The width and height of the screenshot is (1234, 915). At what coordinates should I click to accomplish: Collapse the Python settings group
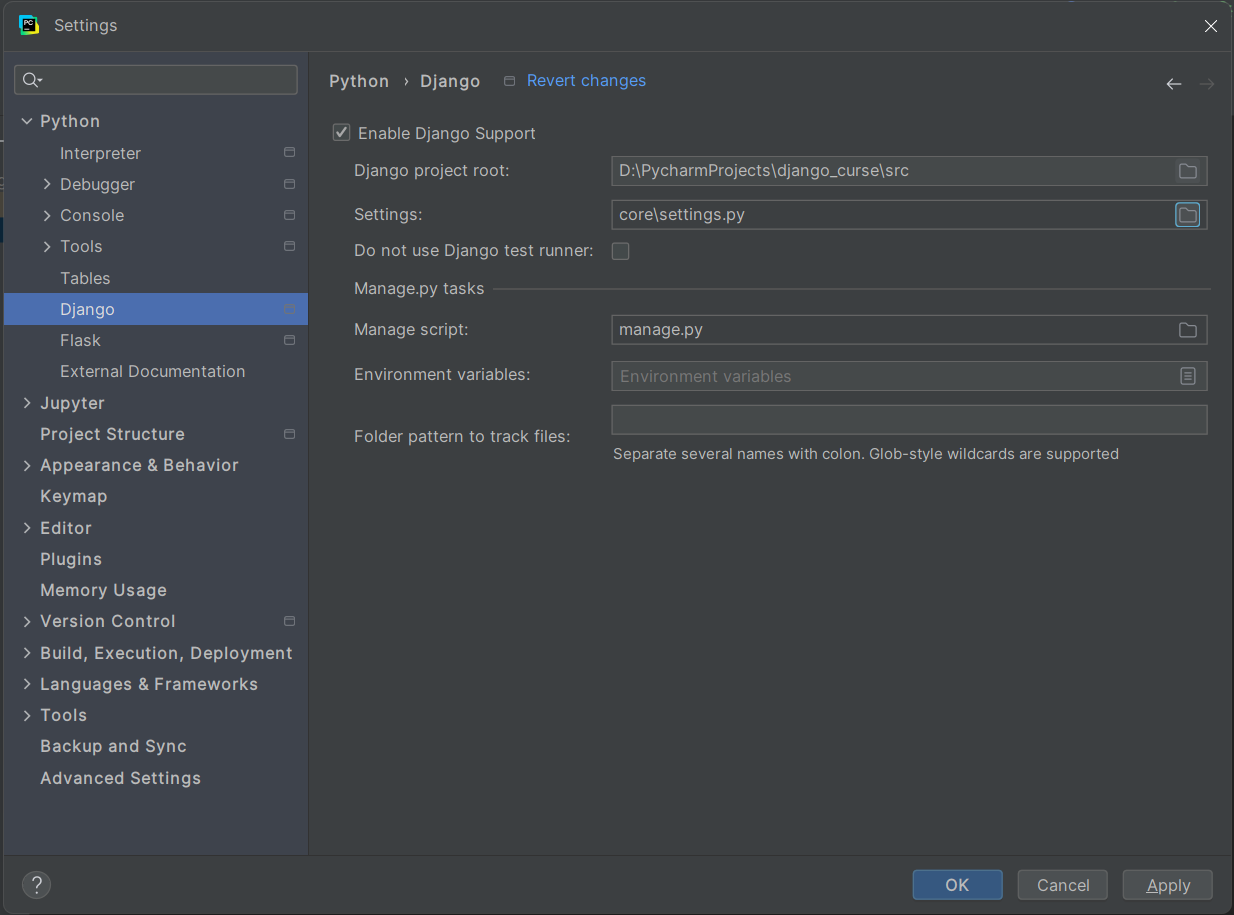[x=27, y=121]
